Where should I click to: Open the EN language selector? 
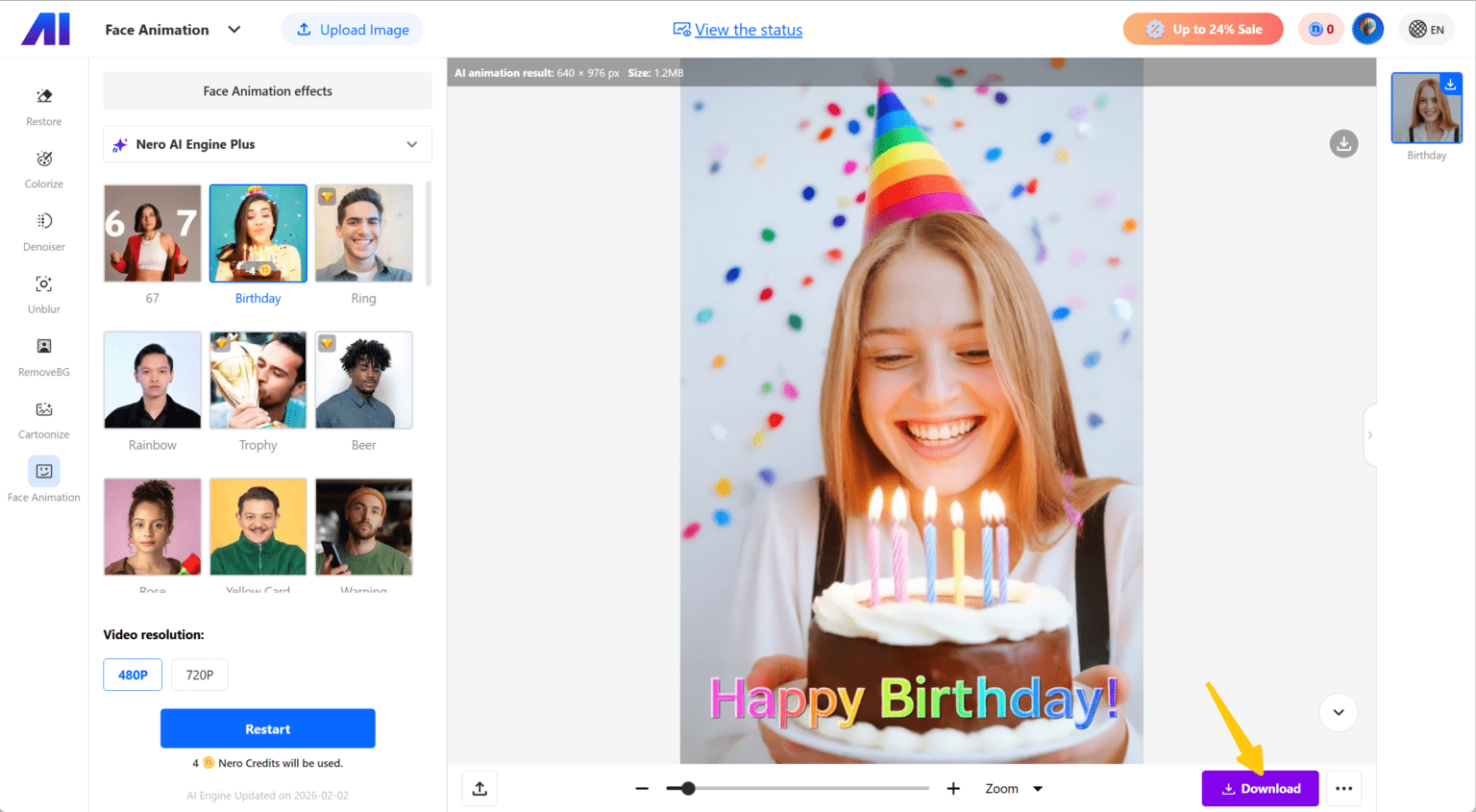coord(1426,29)
